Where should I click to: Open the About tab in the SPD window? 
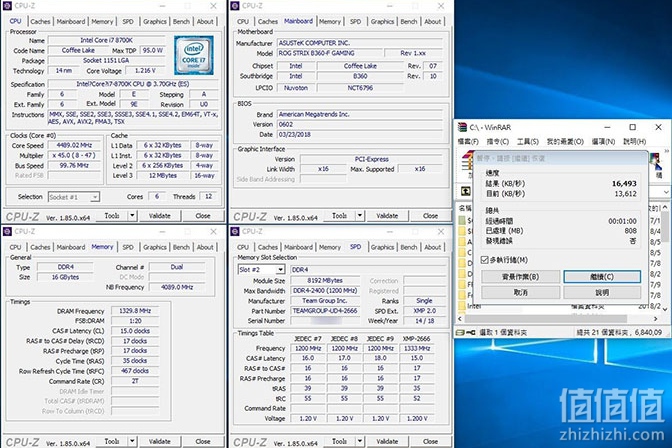pyautogui.click(x=432, y=247)
